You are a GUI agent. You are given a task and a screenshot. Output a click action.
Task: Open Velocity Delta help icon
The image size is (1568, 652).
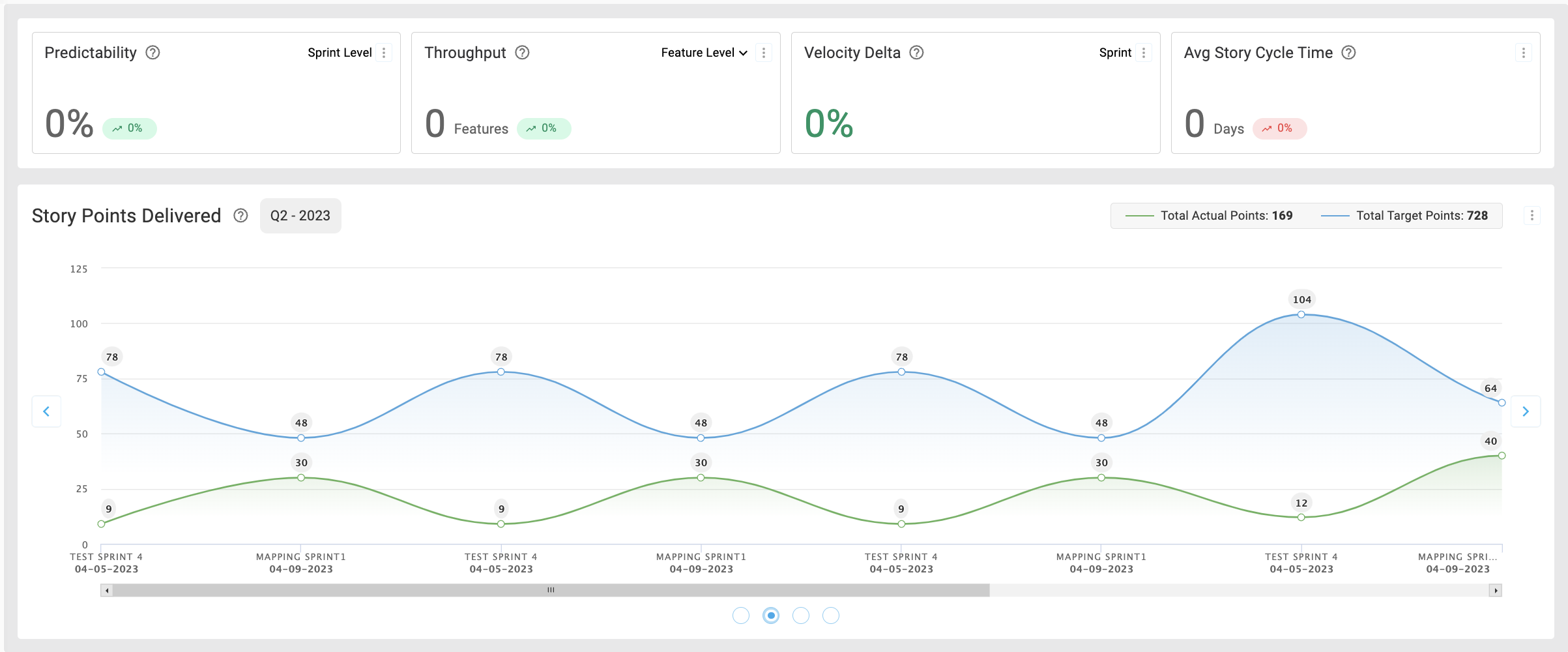click(x=916, y=53)
